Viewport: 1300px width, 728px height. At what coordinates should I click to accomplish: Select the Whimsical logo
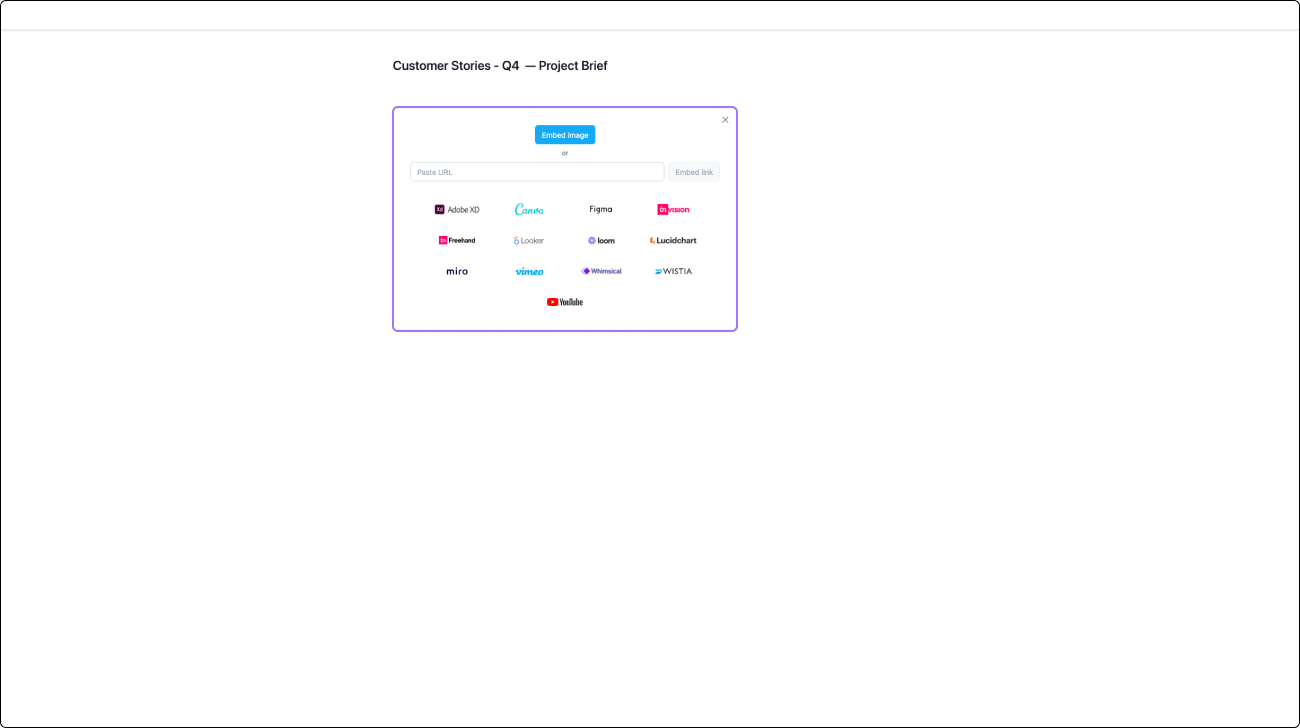[601, 271]
